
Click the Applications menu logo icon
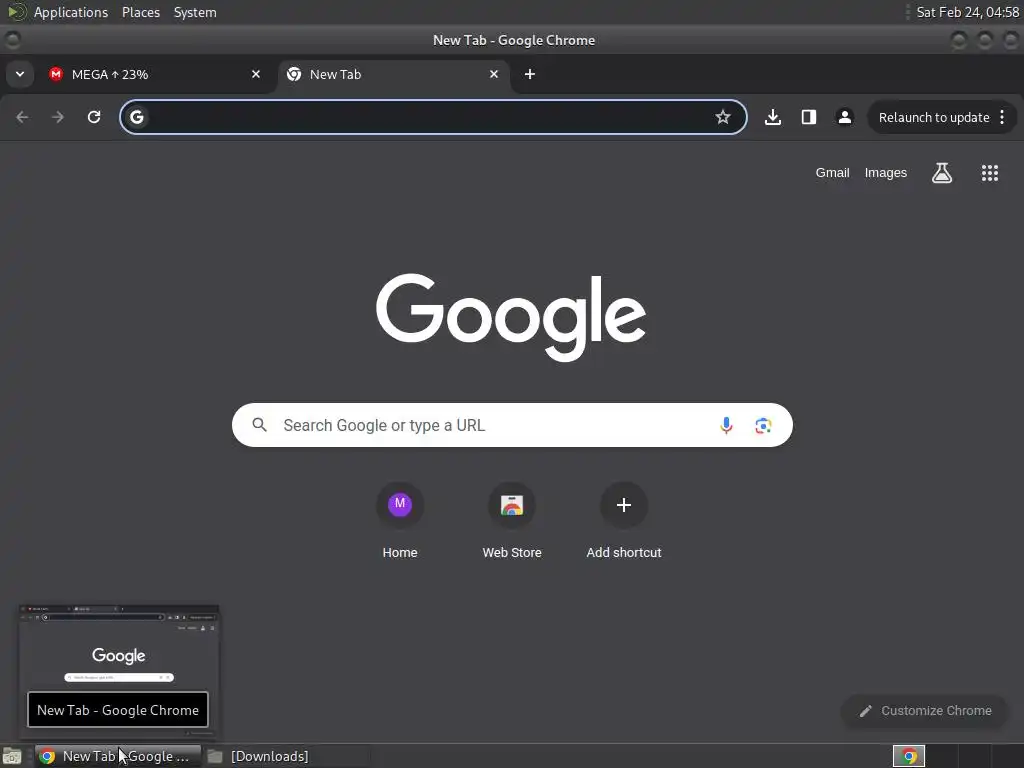[x=17, y=12]
